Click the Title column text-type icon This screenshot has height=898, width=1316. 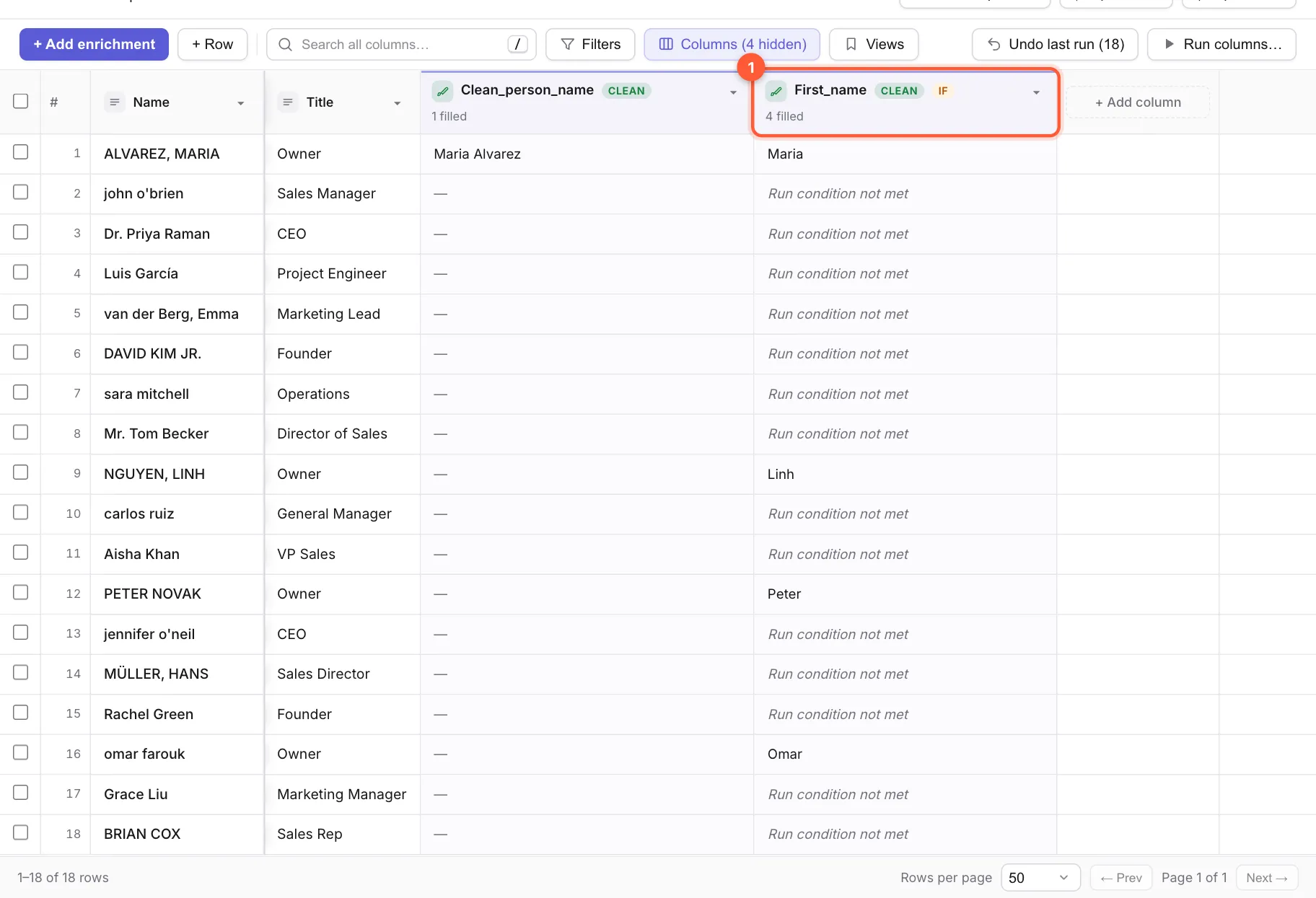pos(287,102)
